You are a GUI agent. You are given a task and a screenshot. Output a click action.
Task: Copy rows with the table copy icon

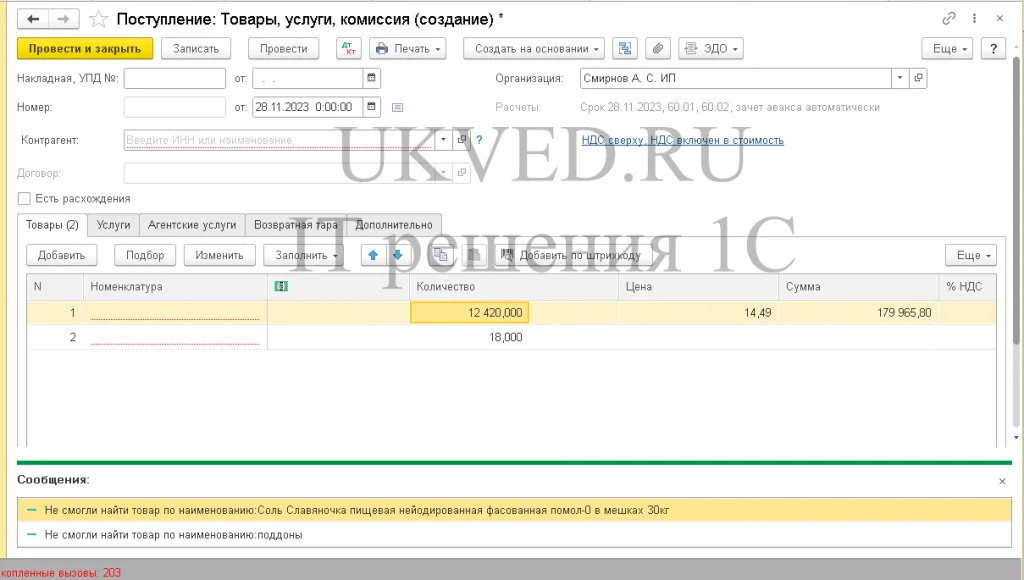441,255
